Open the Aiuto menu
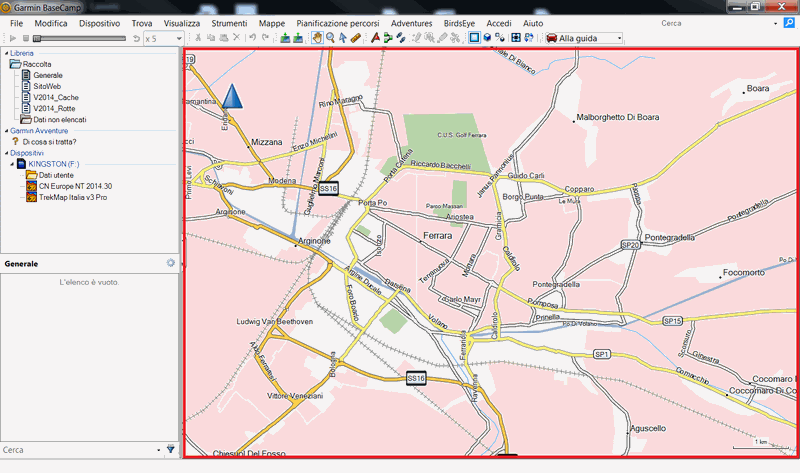This screenshot has width=800, height=473. (533, 23)
